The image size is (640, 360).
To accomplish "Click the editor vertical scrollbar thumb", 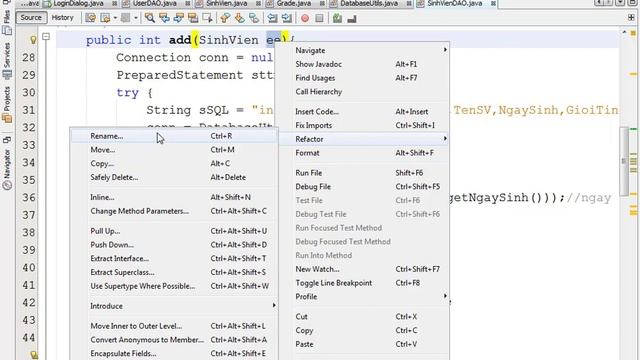I will point(624,161).
